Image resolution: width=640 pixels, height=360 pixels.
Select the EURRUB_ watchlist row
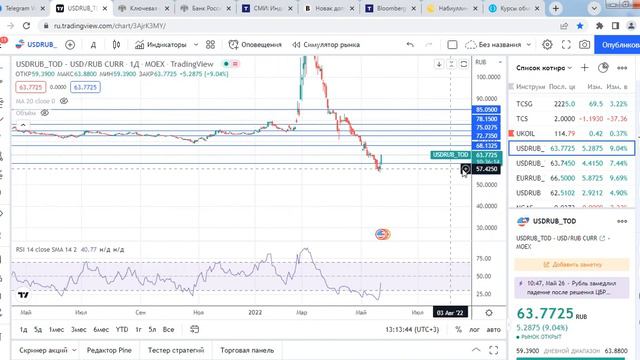[572, 178]
